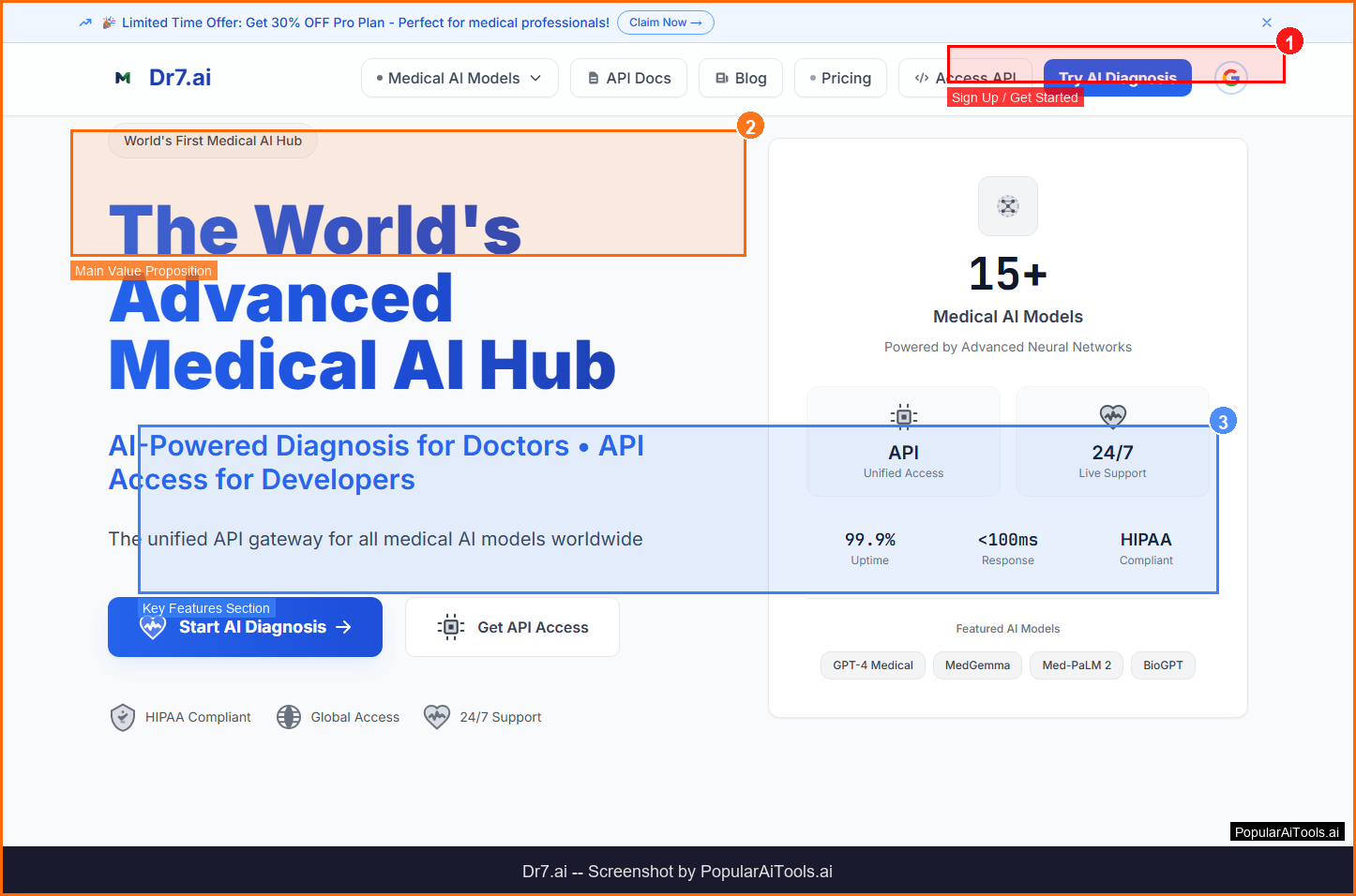The height and width of the screenshot is (896, 1356).
Task: Go to the Blog page
Action: click(x=740, y=78)
